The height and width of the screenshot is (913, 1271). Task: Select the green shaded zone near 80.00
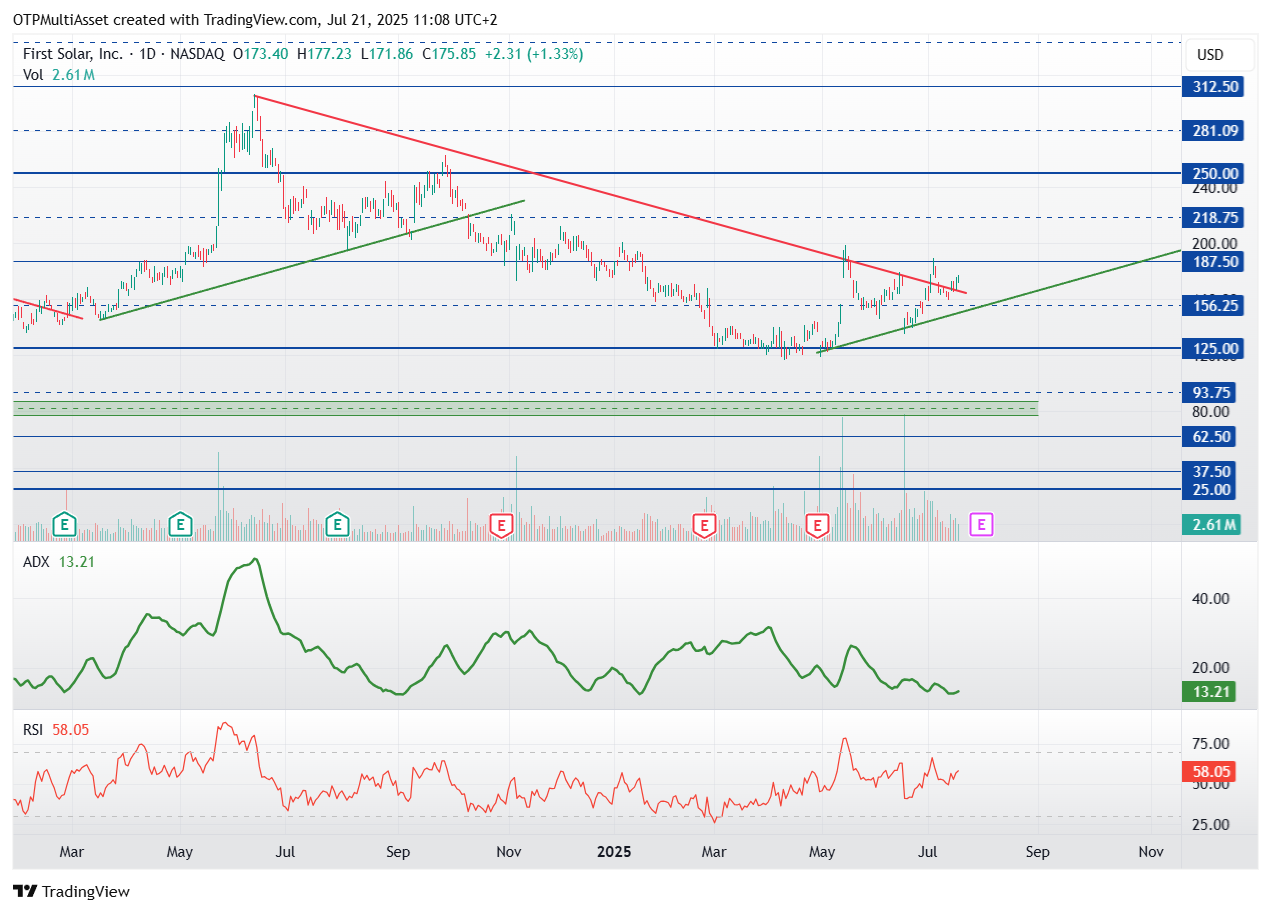[x=525, y=409]
